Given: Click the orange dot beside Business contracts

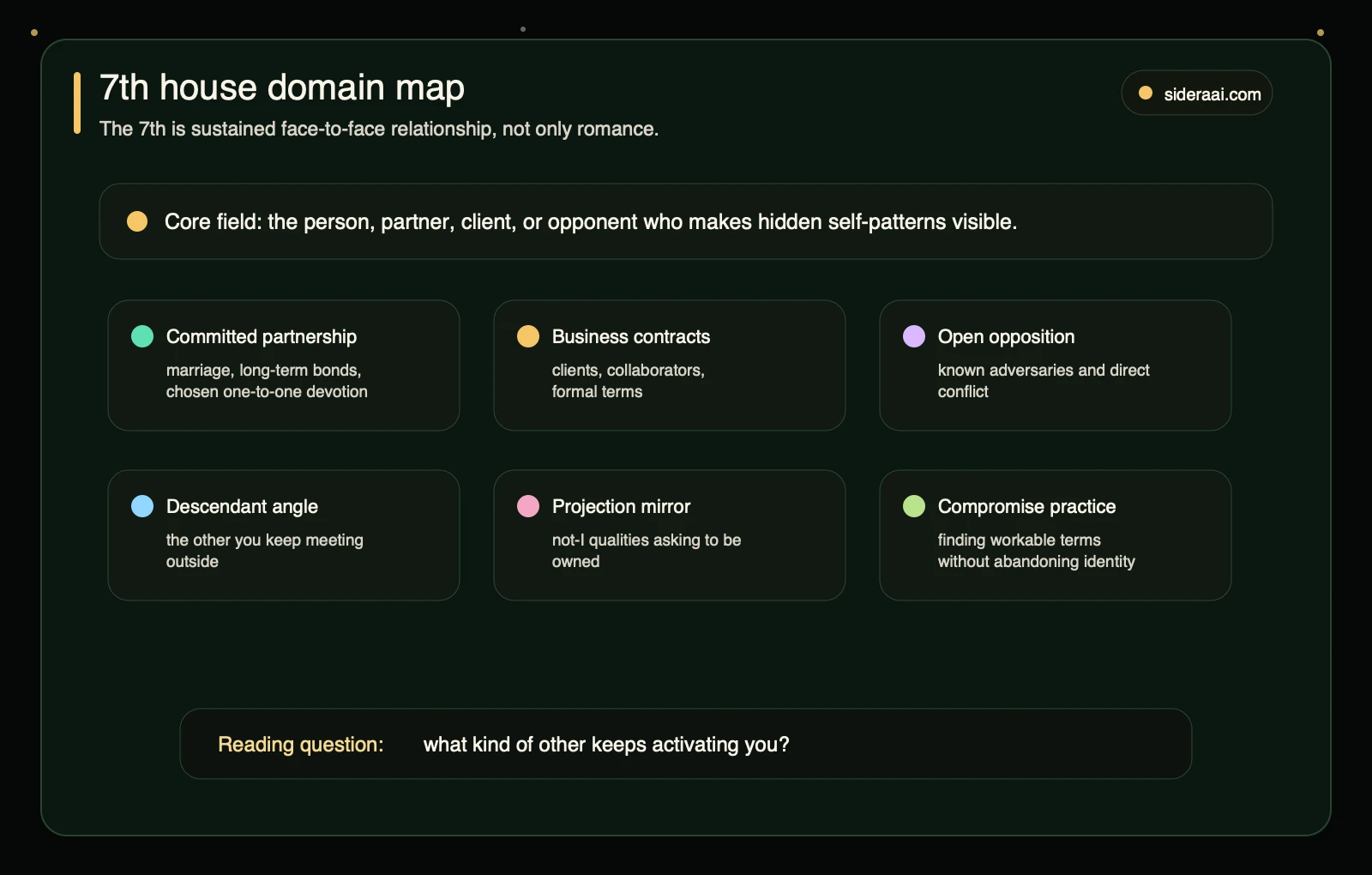Looking at the screenshot, I should [x=528, y=336].
